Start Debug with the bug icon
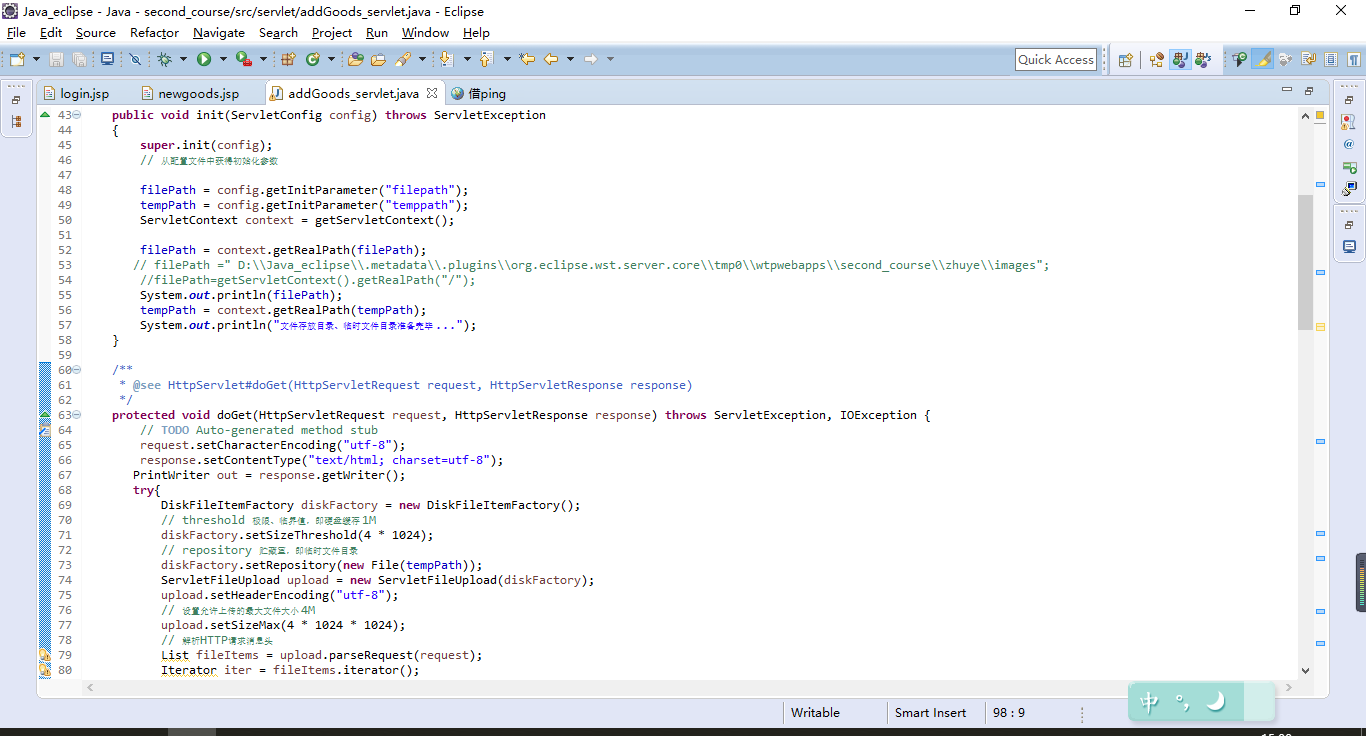The image size is (1366, 736). click(x=165, y=60)
